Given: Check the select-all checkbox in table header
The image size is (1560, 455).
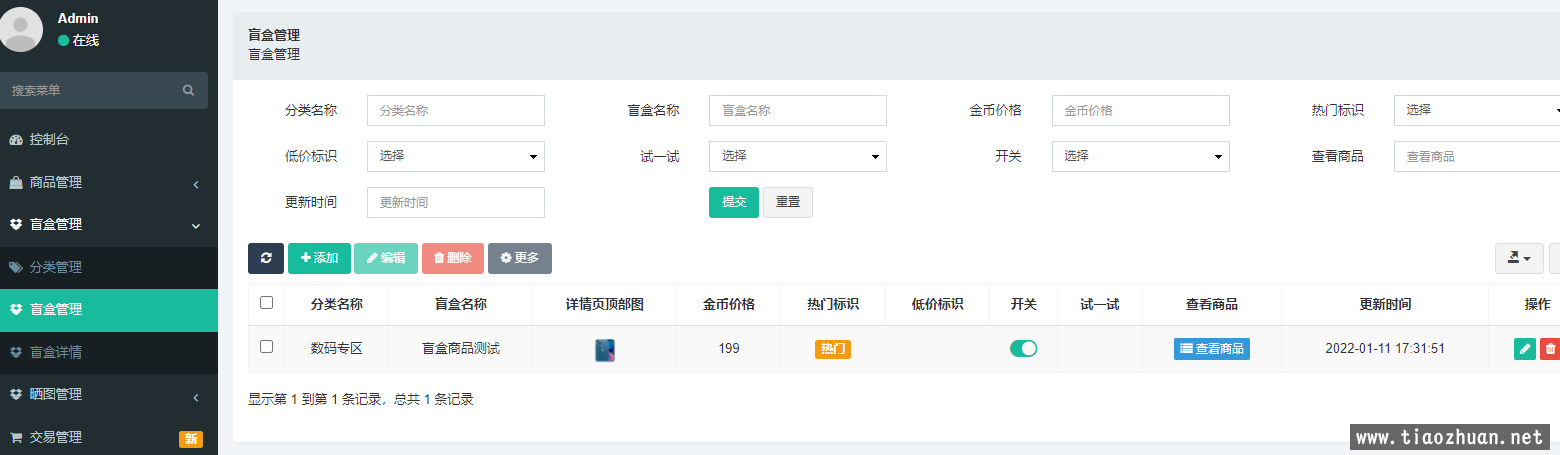Looking at the screenshot, I should pos(266,303).
